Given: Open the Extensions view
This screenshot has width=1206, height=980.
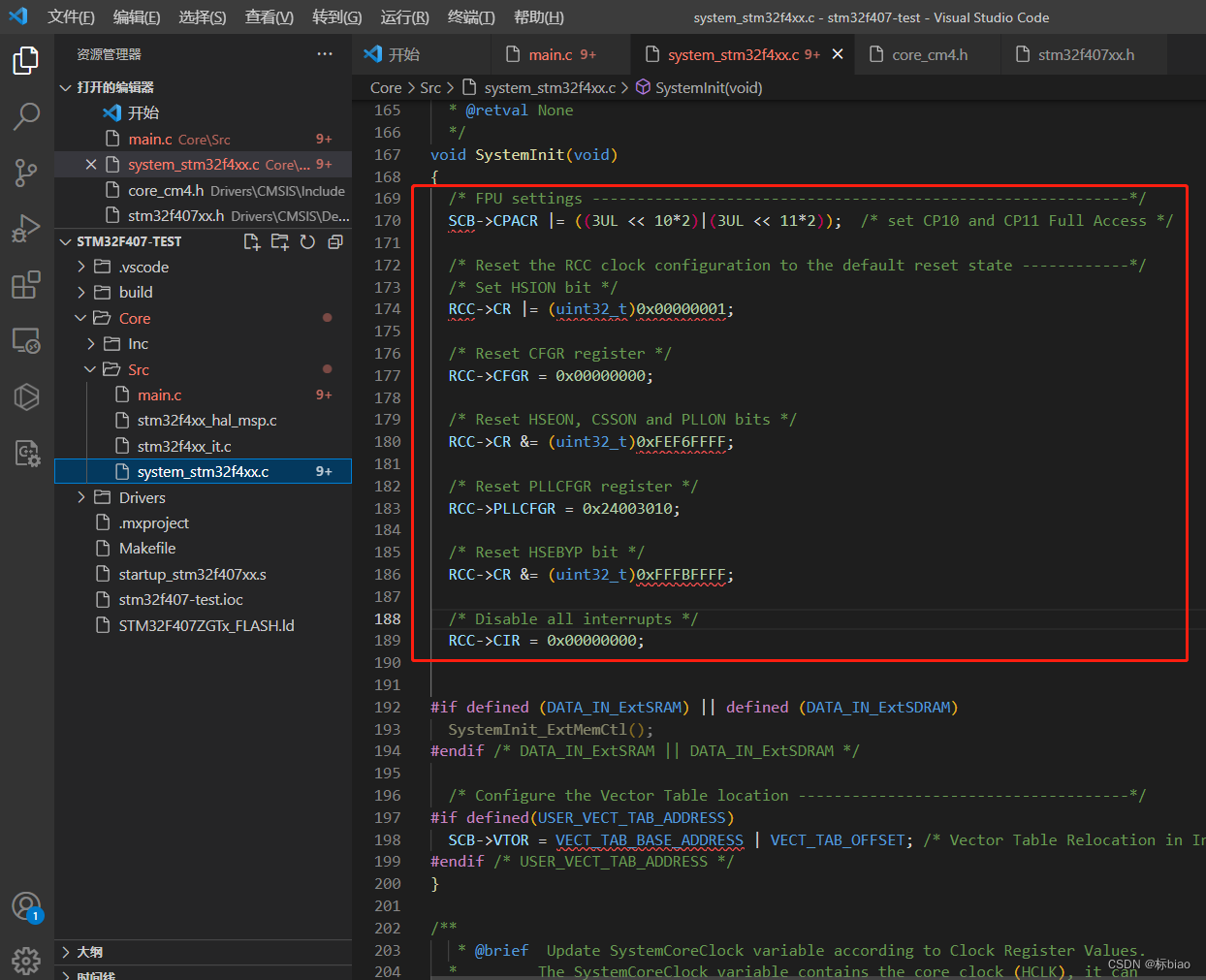Looking at the screenshot, I should (26, 285).
